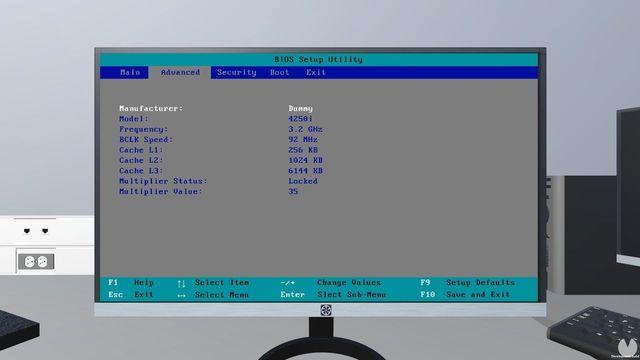The height and width of the screenshot is (360, 640).
Task: Click Esc Exit in the footer
Action: pos(131,294)
